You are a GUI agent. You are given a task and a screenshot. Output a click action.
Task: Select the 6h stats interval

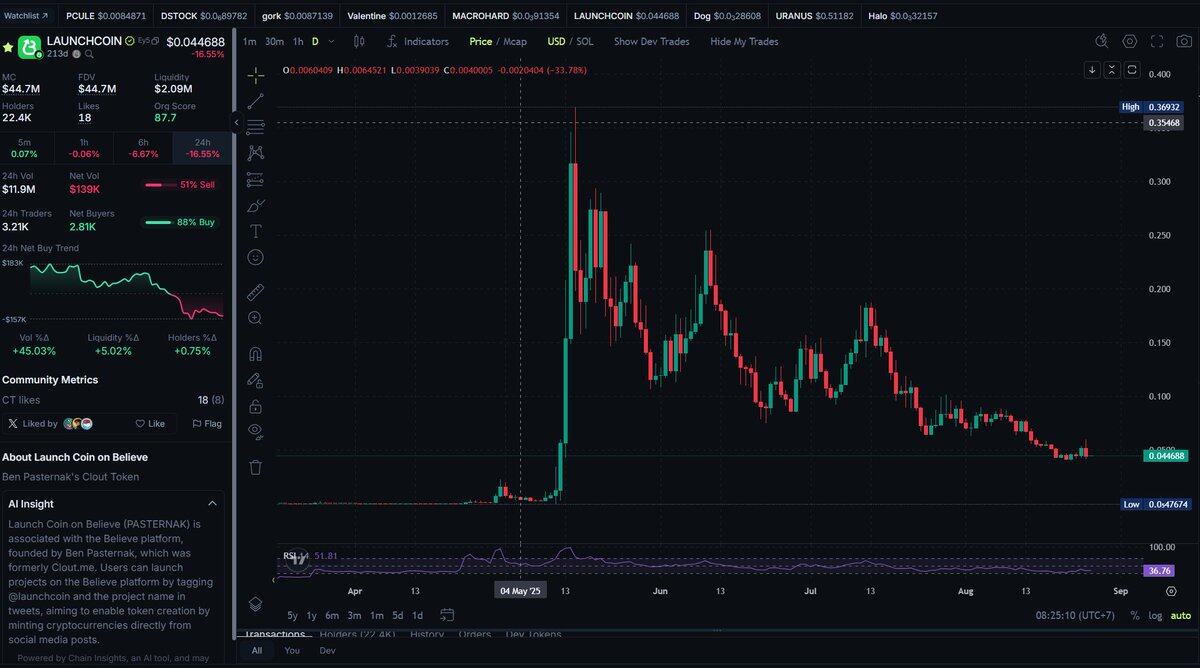143,148
